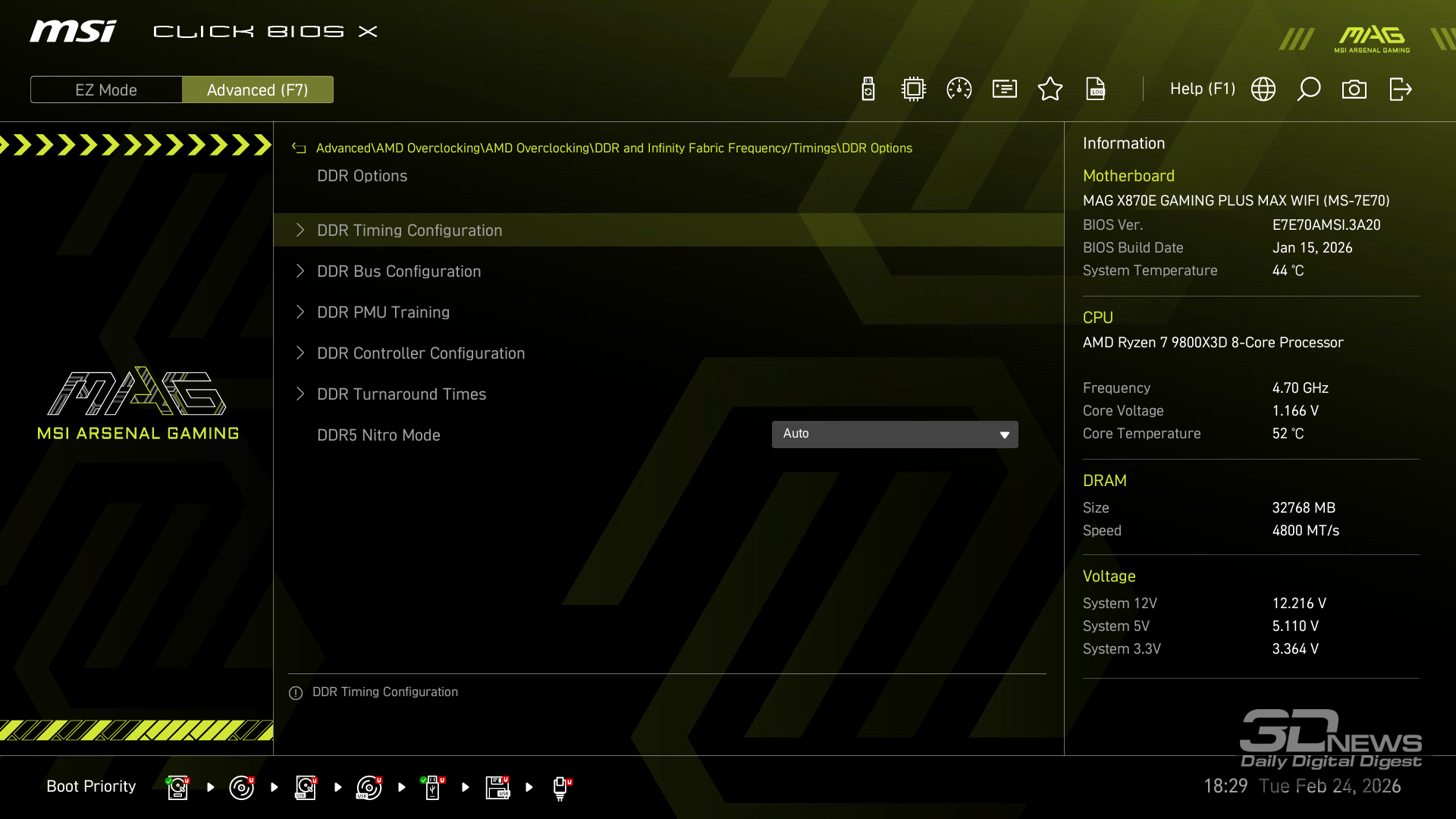Click the globe language icon
Screen dimensions: 1456x819
[1263, 89]
